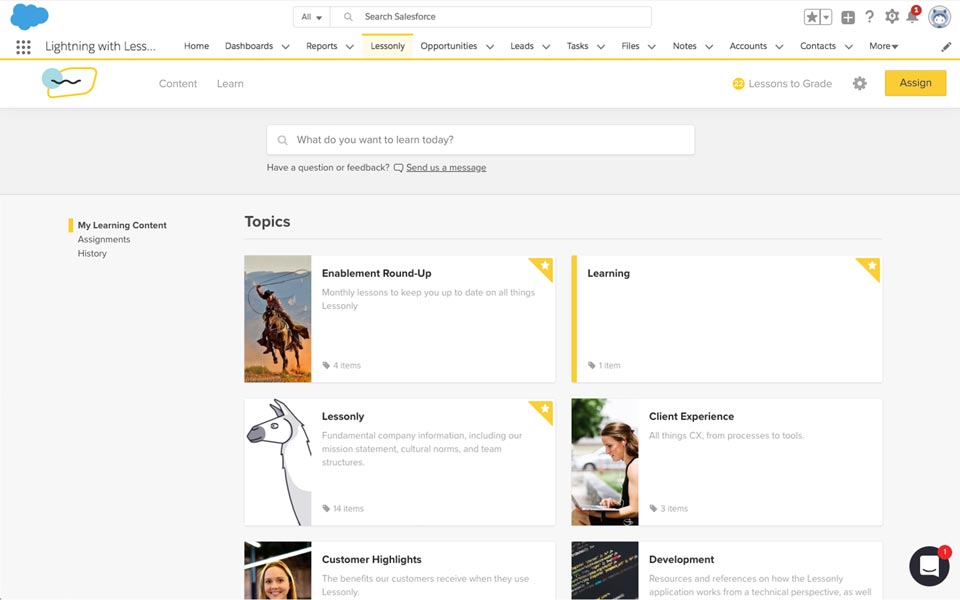
Task: Click the tag icon beside 3 items
Action: click(x=653, y=509)
